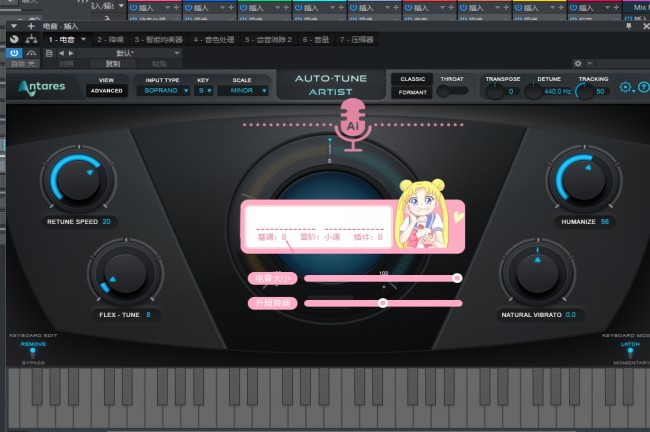Click the routing icon beside plugin tabs
650x432 pixels.
(32, 39)
